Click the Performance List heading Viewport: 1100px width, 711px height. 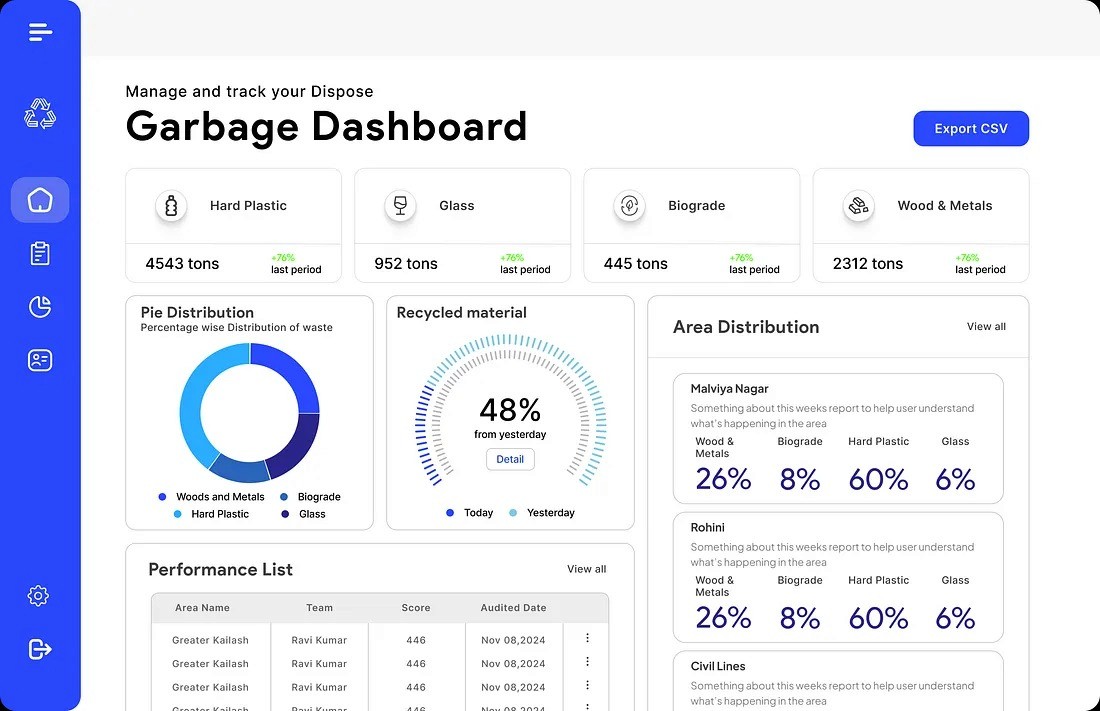220,569
